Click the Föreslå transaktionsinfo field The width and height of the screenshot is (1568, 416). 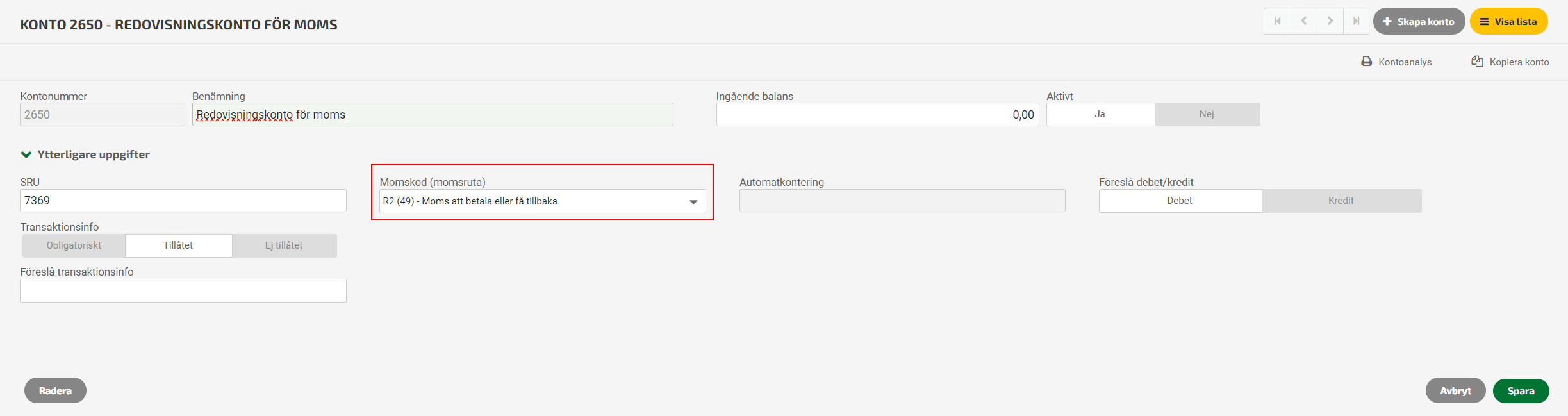[x=183, y=290]
